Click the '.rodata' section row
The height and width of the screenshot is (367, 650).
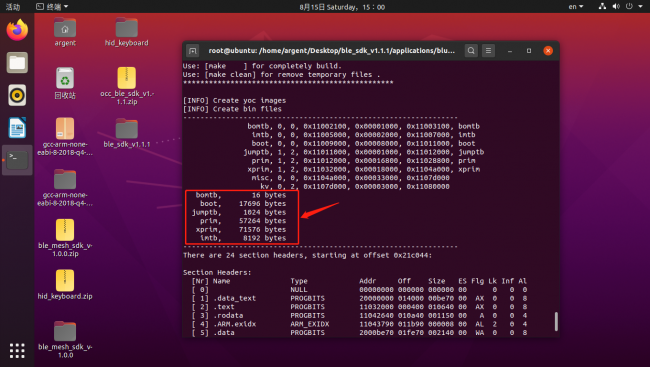tap(359, 316)
